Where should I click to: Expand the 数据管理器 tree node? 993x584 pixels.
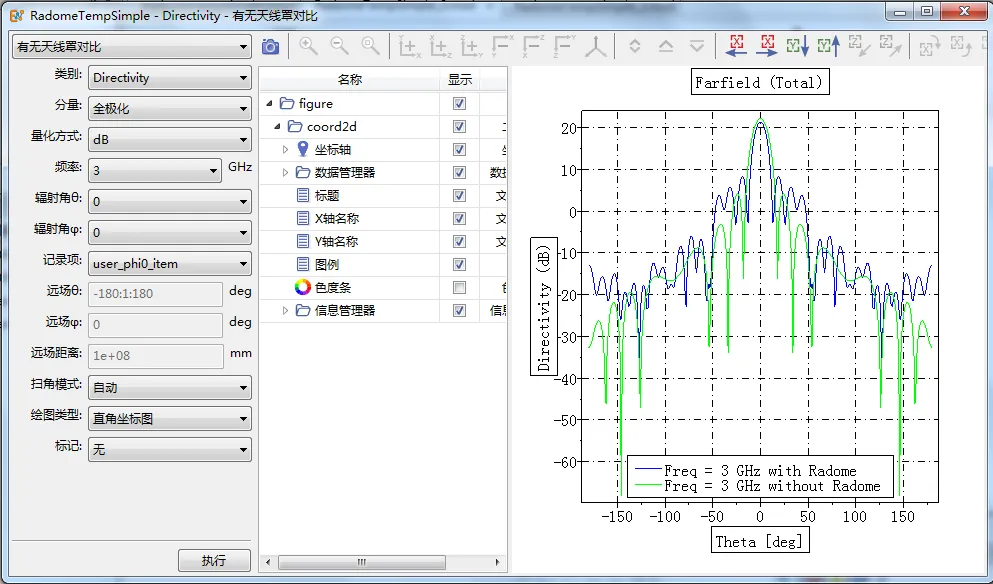coord(285,172)
